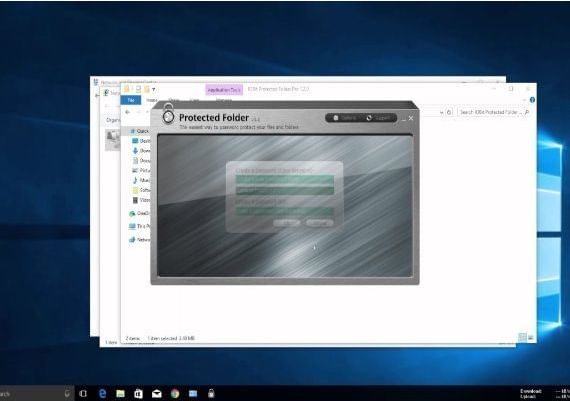
Task: Select Documents in navigation pane
Action: click(141, 160)
